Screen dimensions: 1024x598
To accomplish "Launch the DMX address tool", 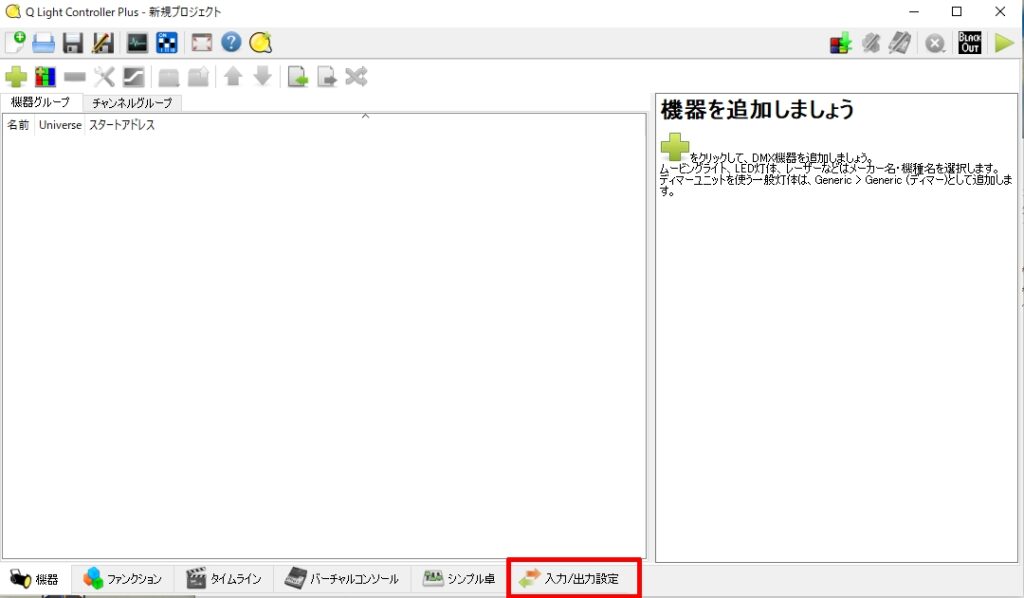I will pyautogui.click(x=167, y=43).
